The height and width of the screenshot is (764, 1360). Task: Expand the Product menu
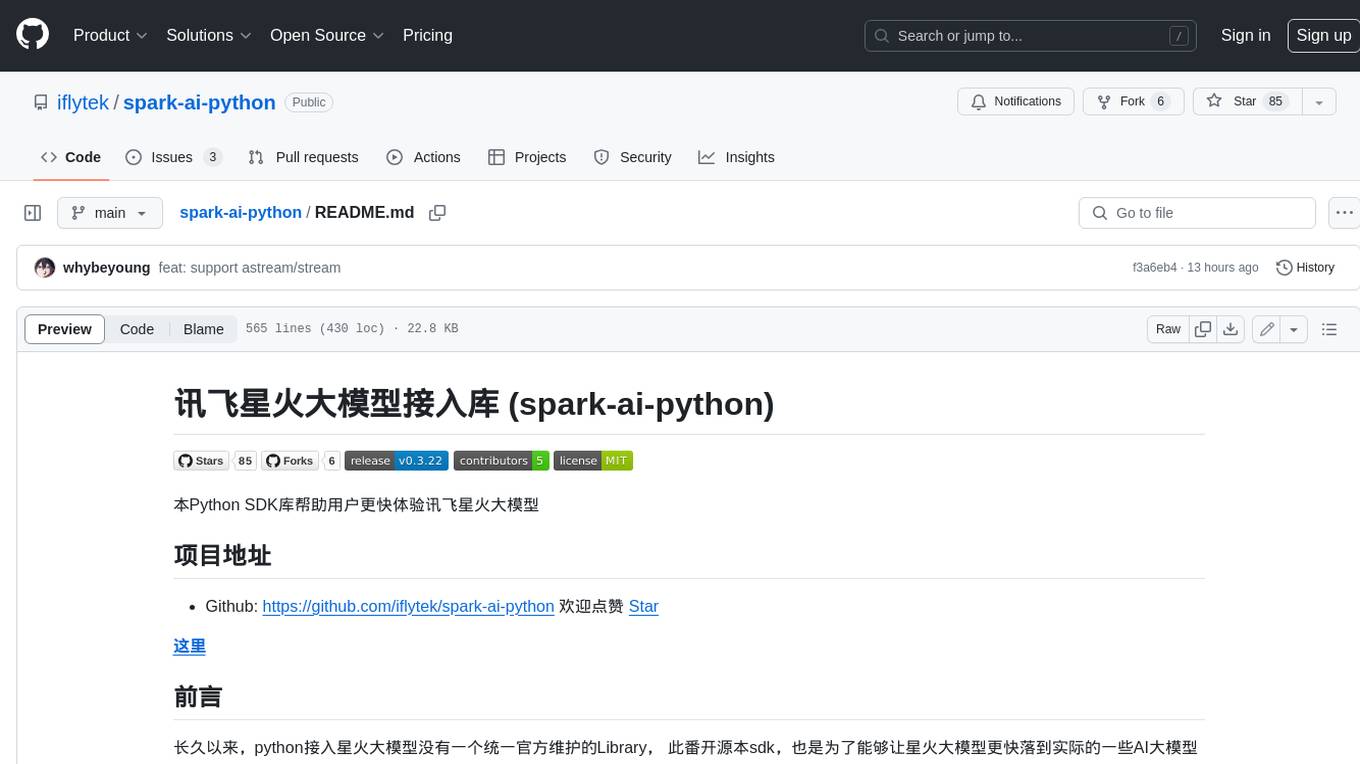(110, 35)
